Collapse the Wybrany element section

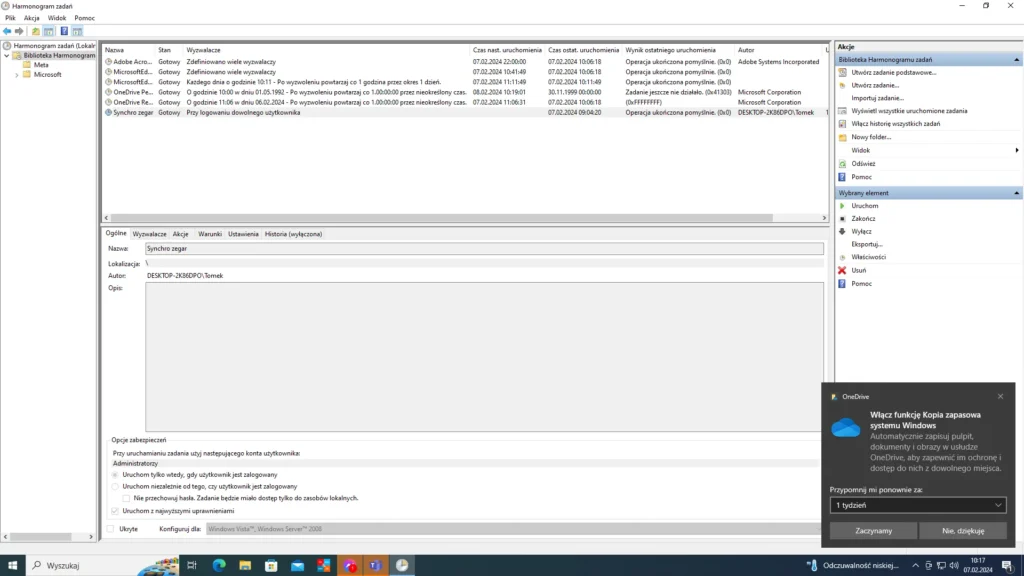point(1017,192)
